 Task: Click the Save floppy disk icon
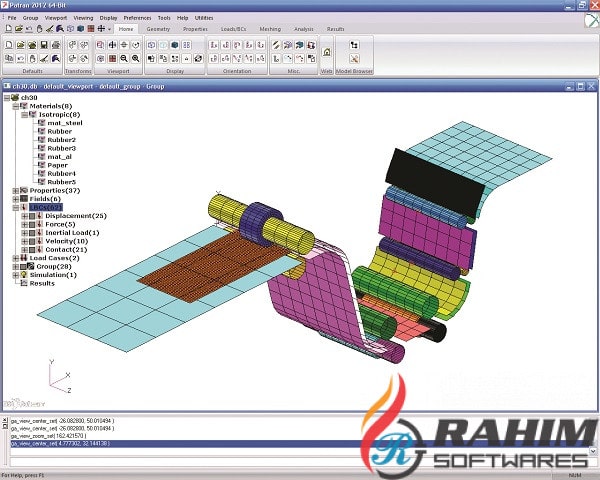pyautogui.click(x=44, y=45)
